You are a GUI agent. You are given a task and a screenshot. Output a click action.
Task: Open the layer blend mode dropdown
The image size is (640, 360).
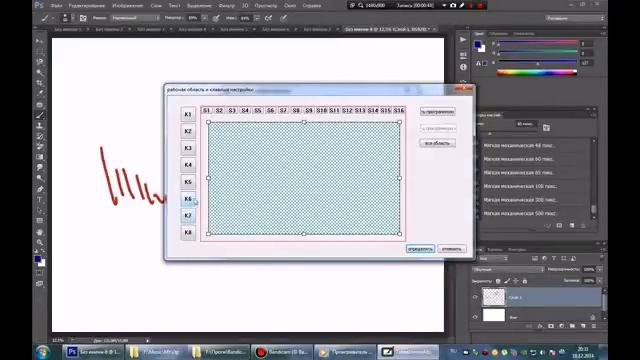point(508,269)
